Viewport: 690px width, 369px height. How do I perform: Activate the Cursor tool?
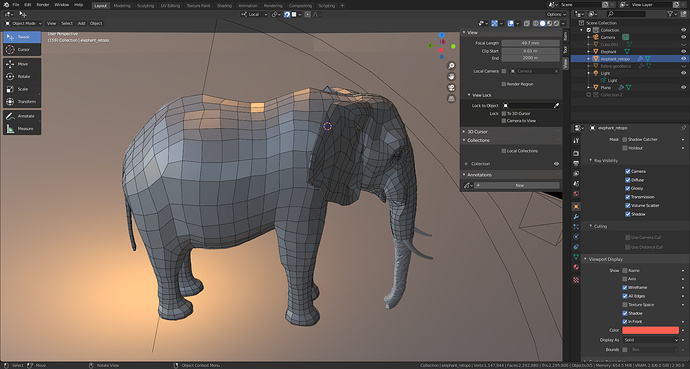[x=22, y=50]
